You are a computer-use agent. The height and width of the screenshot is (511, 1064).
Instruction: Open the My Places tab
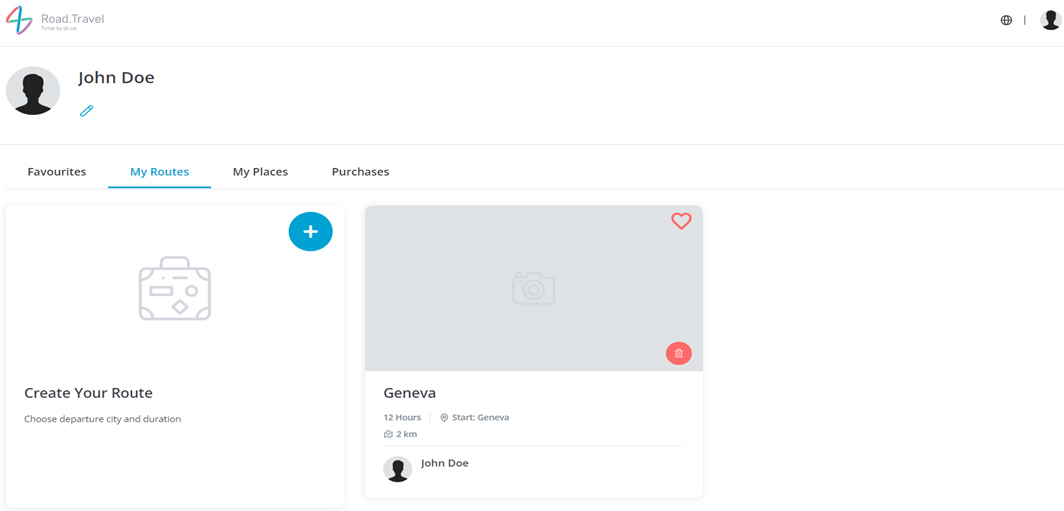(261, 172)
